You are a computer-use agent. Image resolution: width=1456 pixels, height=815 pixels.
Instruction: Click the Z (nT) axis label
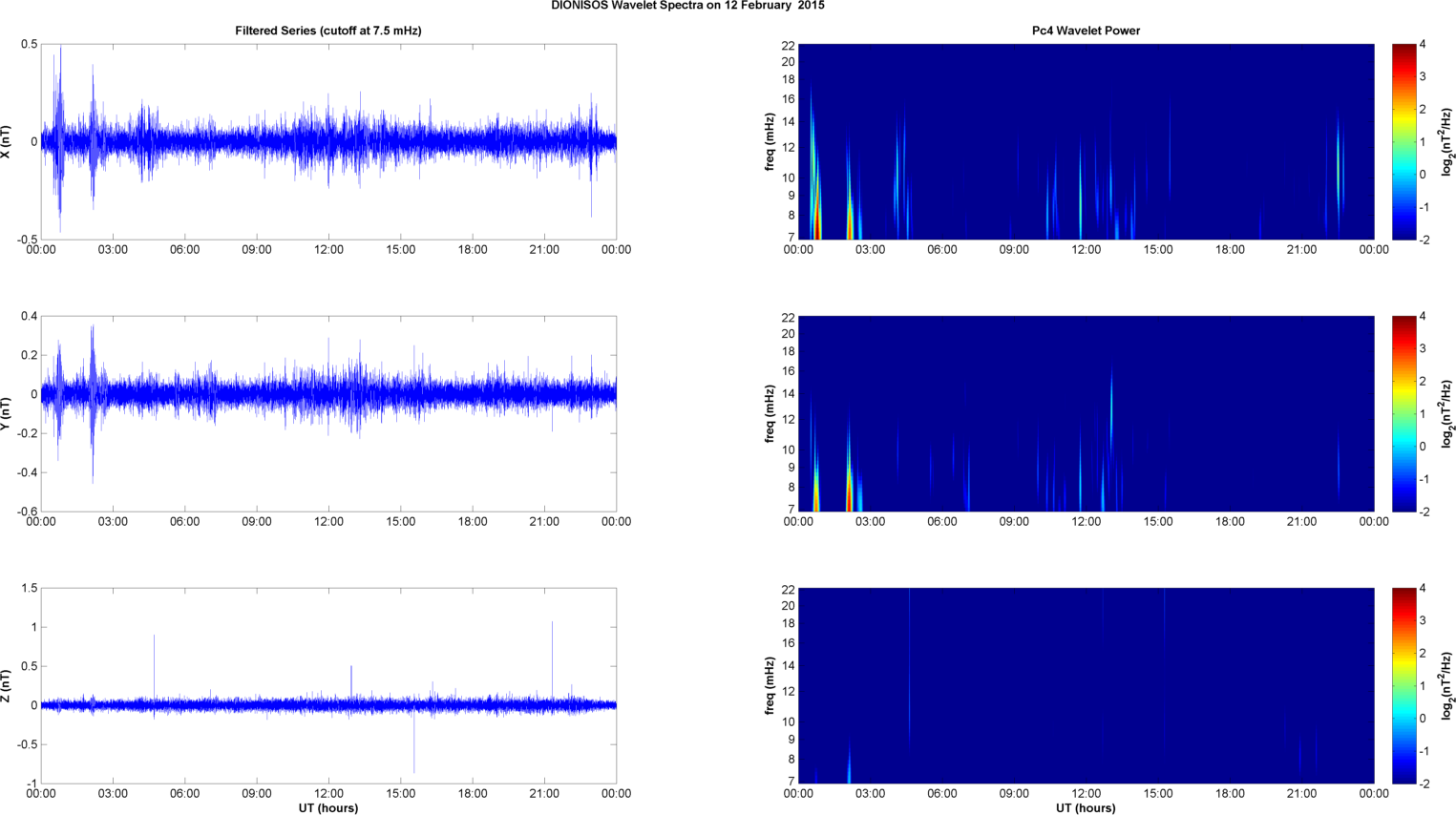click(7, 685)
